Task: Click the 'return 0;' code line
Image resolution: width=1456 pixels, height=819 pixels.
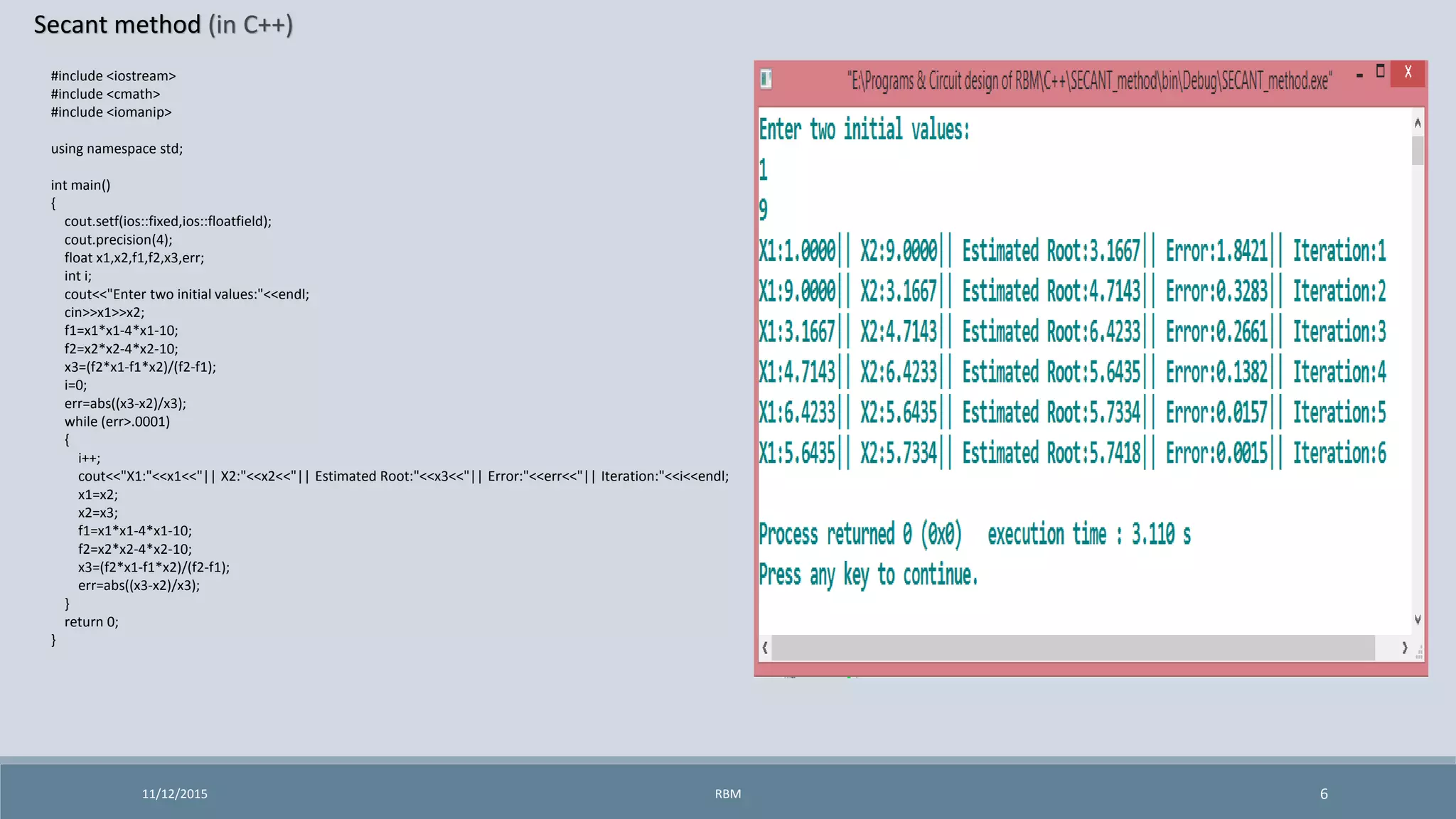Action: 92,622
